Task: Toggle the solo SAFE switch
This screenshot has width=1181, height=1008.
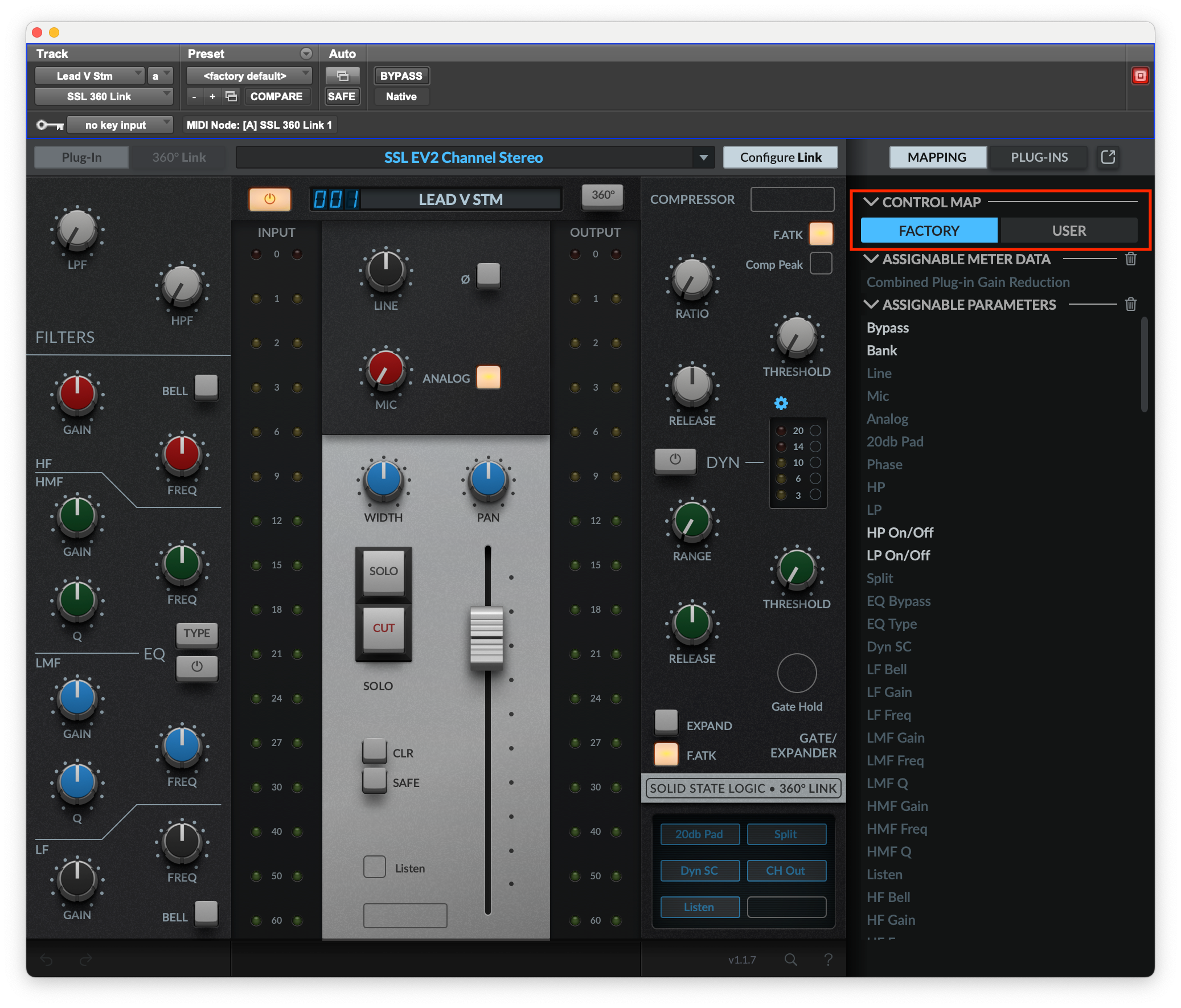Action: click(x=375, y=780)
